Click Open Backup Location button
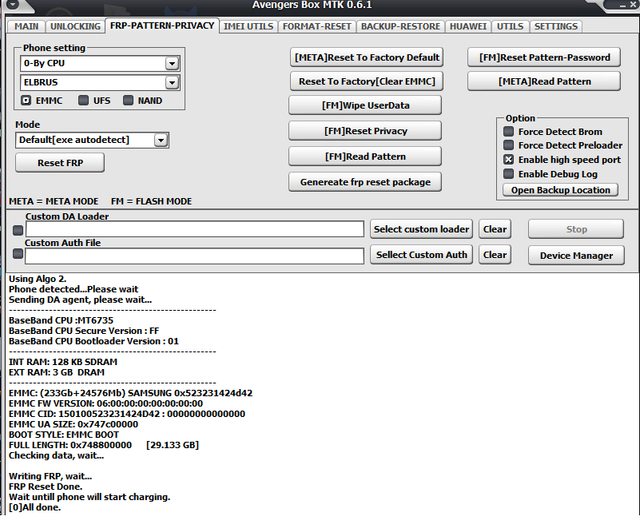The image size is (640, 520). tap(560, 190)
